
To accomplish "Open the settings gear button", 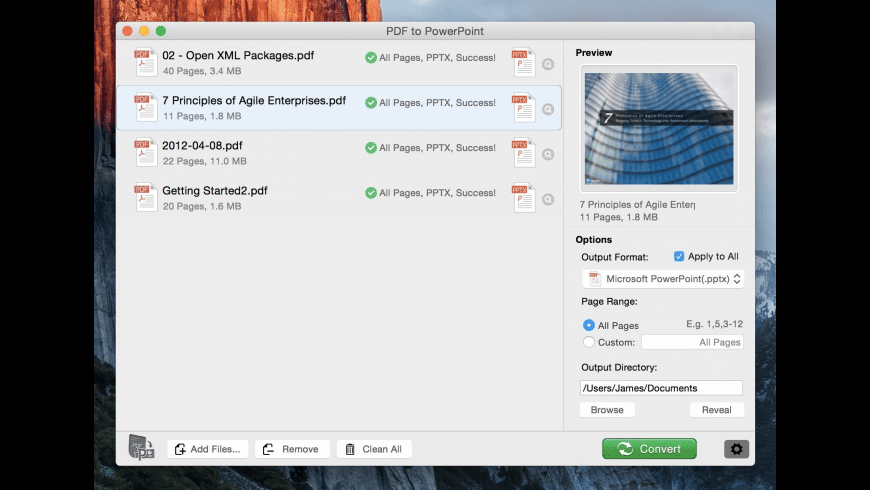I will coord(736,449).
